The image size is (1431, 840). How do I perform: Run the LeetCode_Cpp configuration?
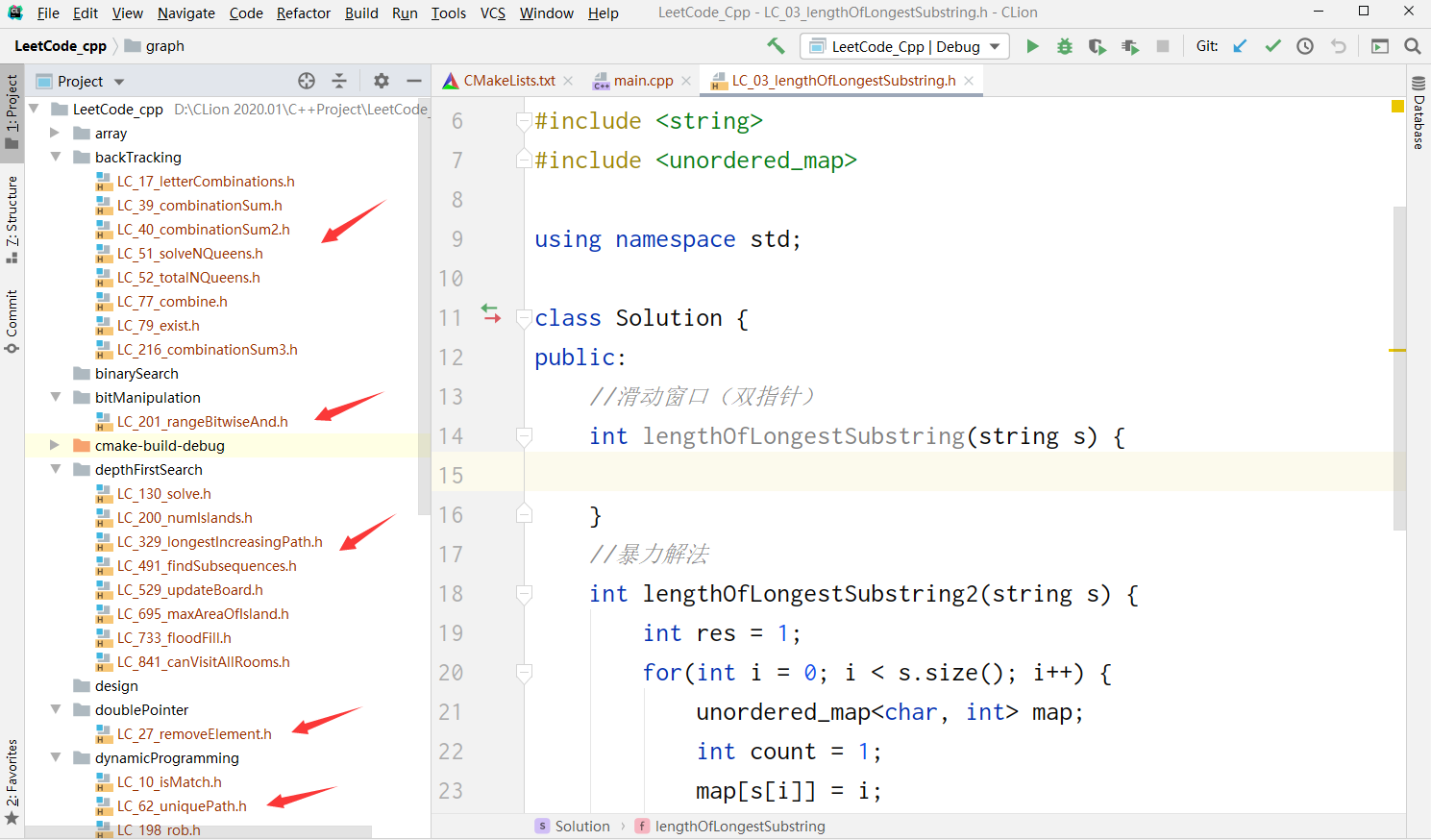click(1032, 46)
